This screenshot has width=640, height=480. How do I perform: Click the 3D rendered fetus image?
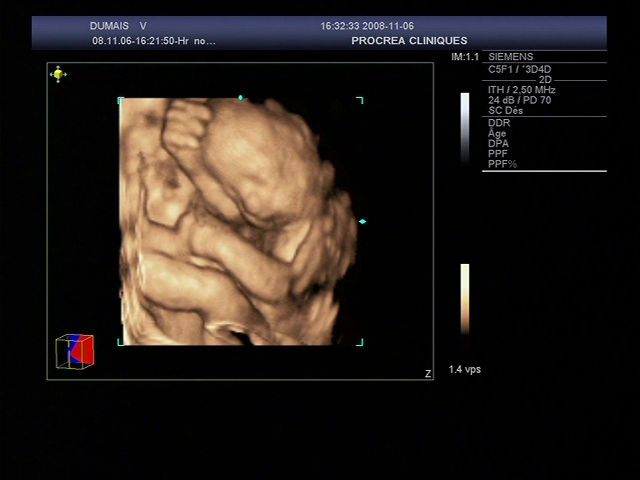click(x=238, y=221)
